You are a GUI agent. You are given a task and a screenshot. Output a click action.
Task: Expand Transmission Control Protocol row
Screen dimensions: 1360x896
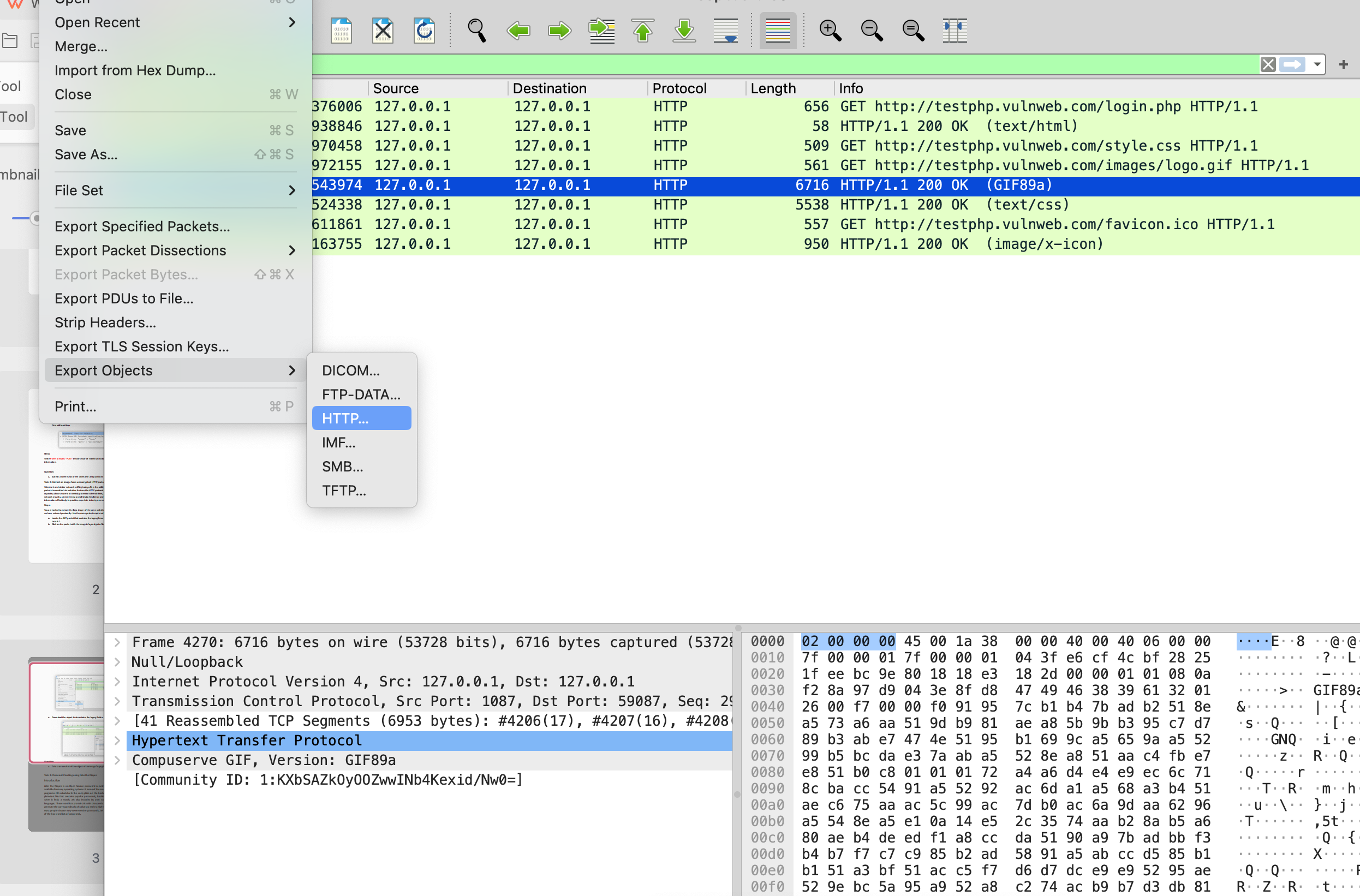click(117, 701)
